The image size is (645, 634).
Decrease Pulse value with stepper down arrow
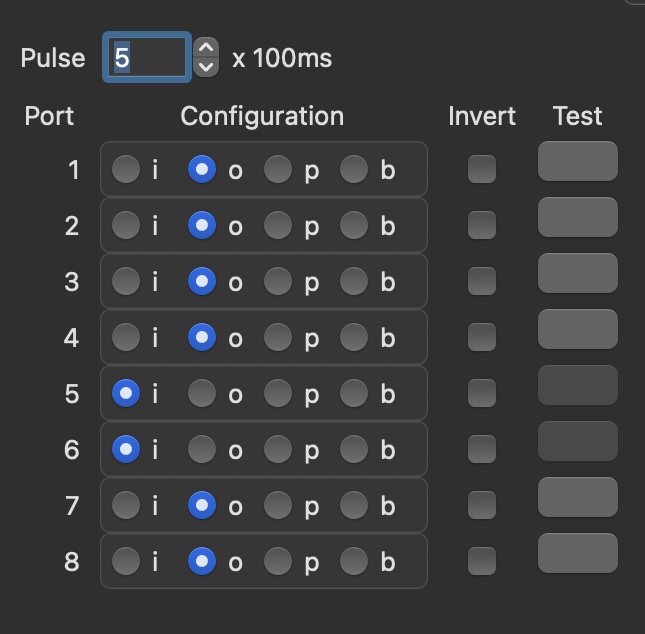pos(205,68)
